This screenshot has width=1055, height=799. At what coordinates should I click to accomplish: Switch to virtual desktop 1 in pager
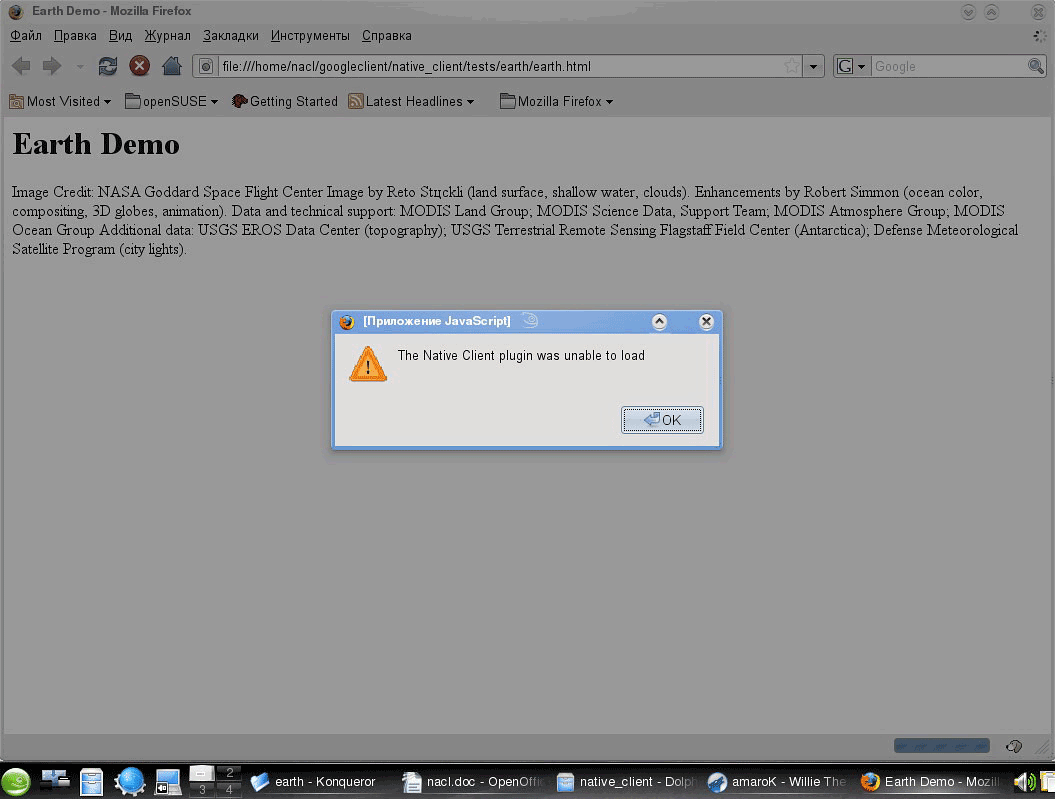[x=202, y=773]
